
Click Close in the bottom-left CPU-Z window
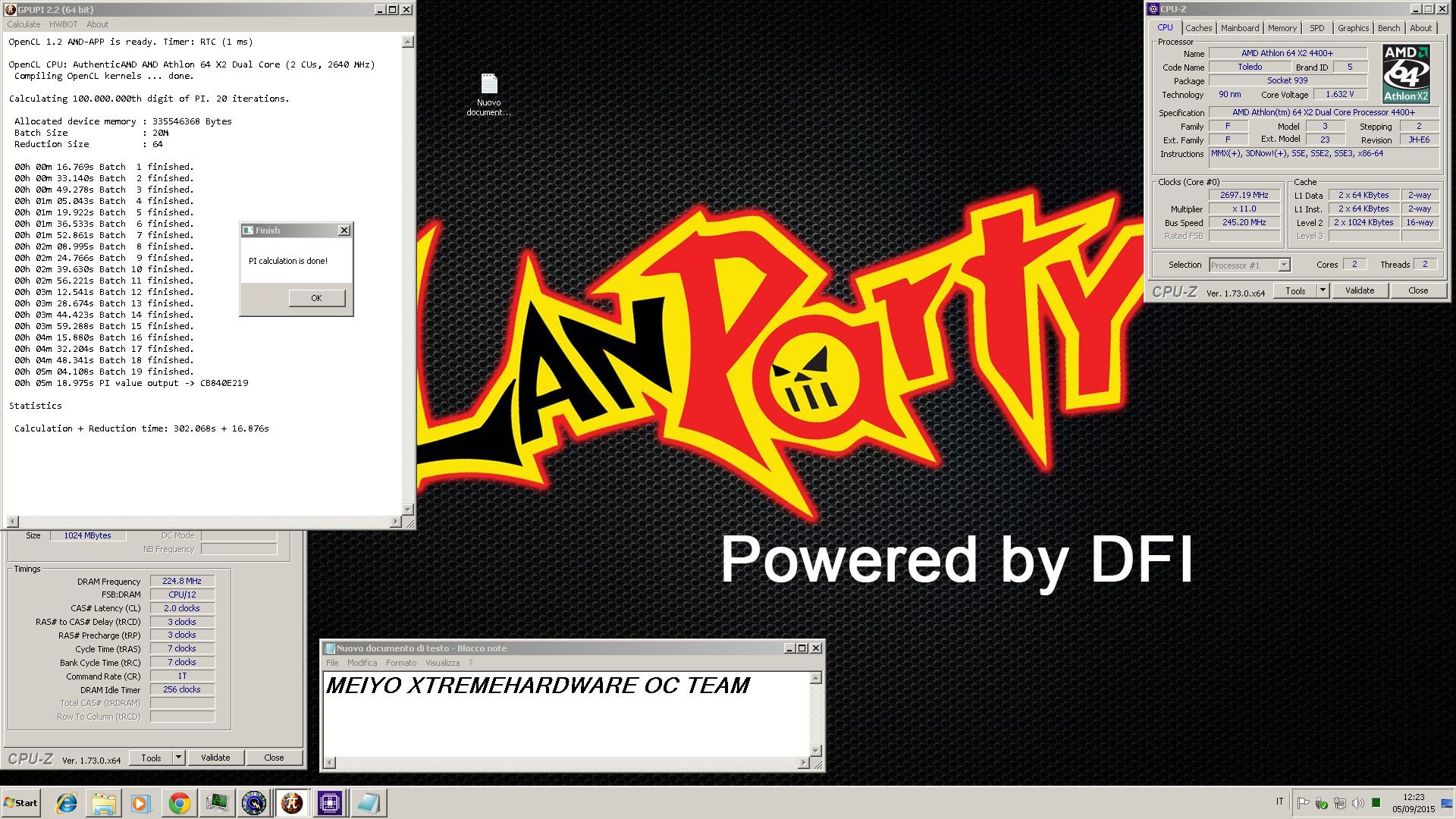(x=274, y=758)
